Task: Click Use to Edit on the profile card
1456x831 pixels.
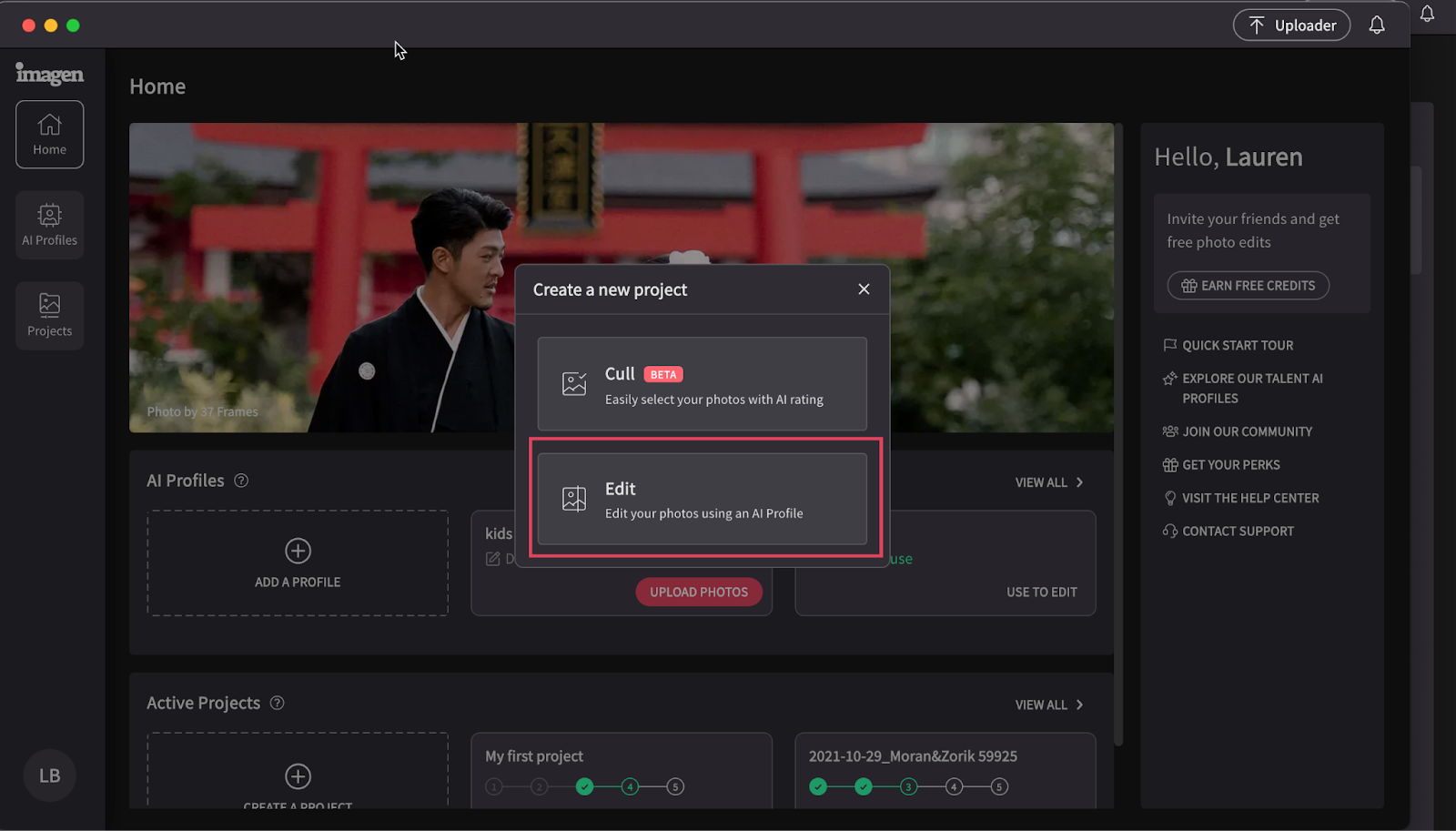Action: click(1041, 593)
